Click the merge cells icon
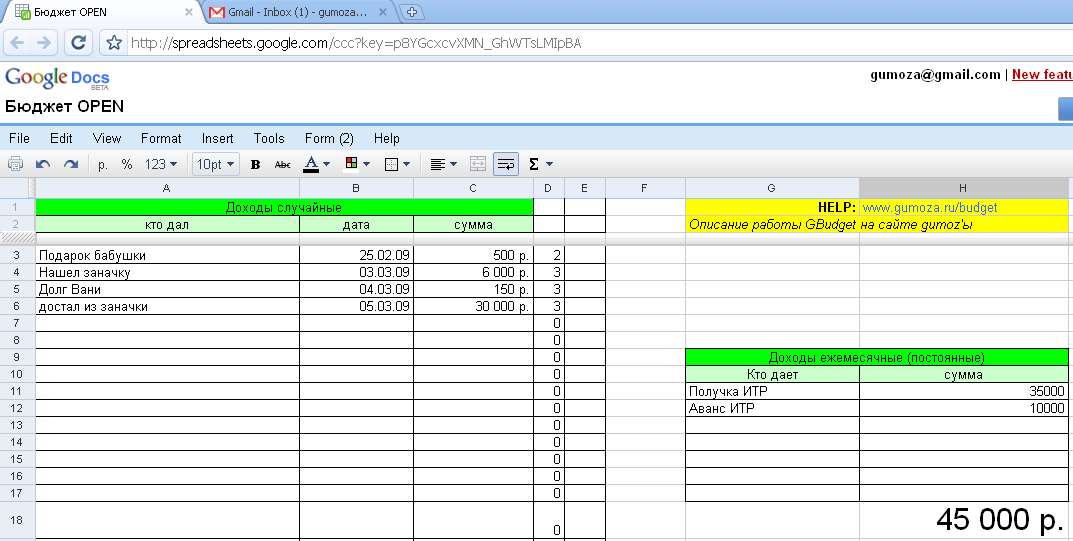This screenshot has width=1073, height=541. [478, 164]
